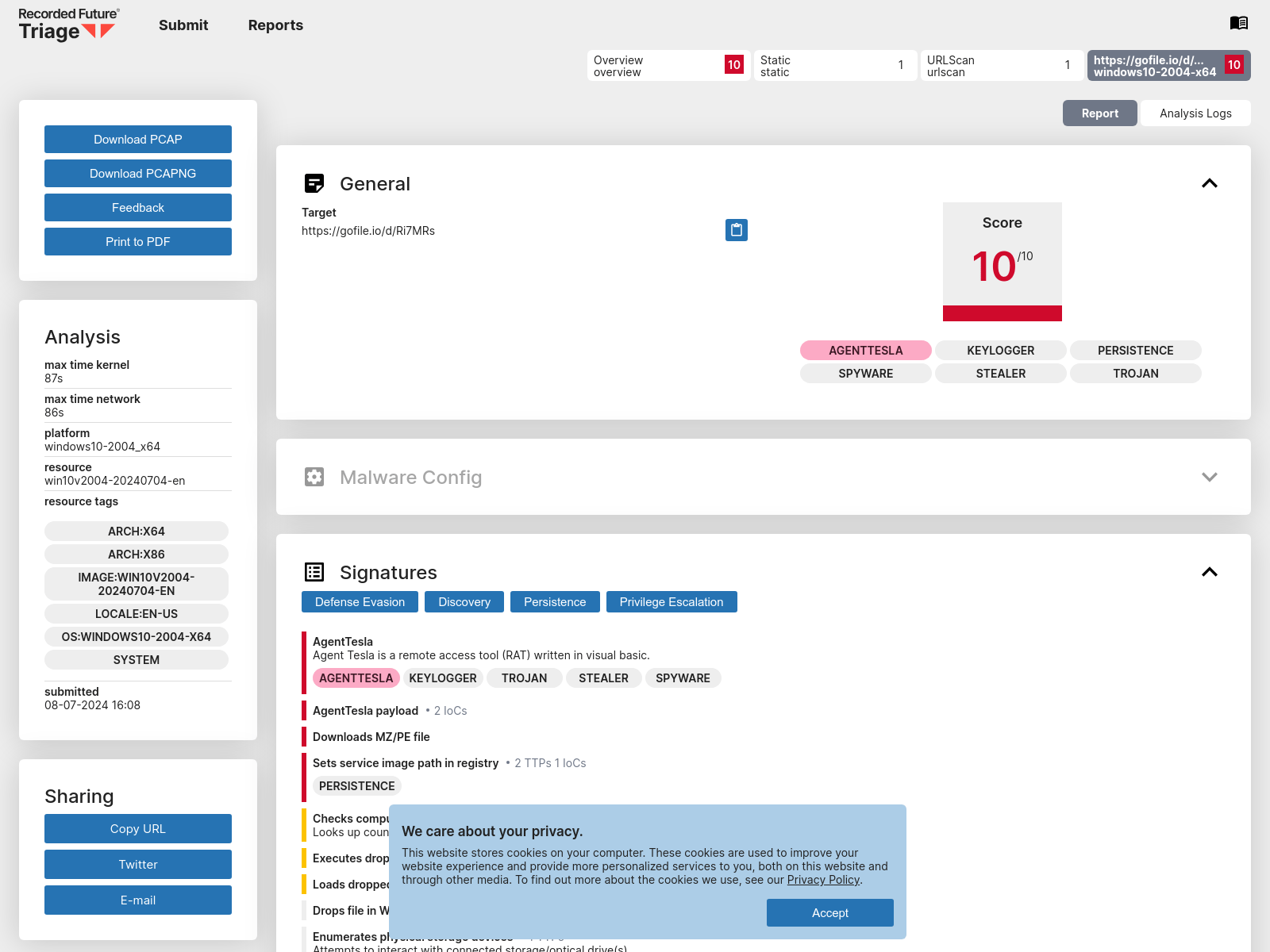Screen dimensions: 1270x952
Task: Click Download PCAP button
Action: coord(138,140)
